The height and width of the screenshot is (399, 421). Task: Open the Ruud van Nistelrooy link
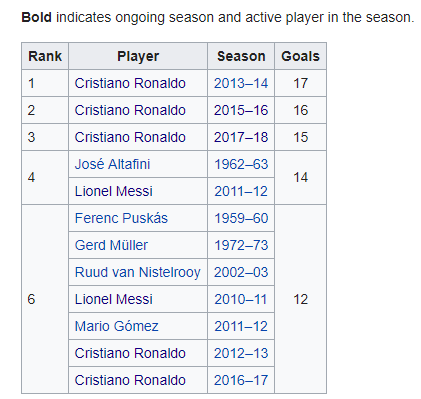tap(137, 272)
